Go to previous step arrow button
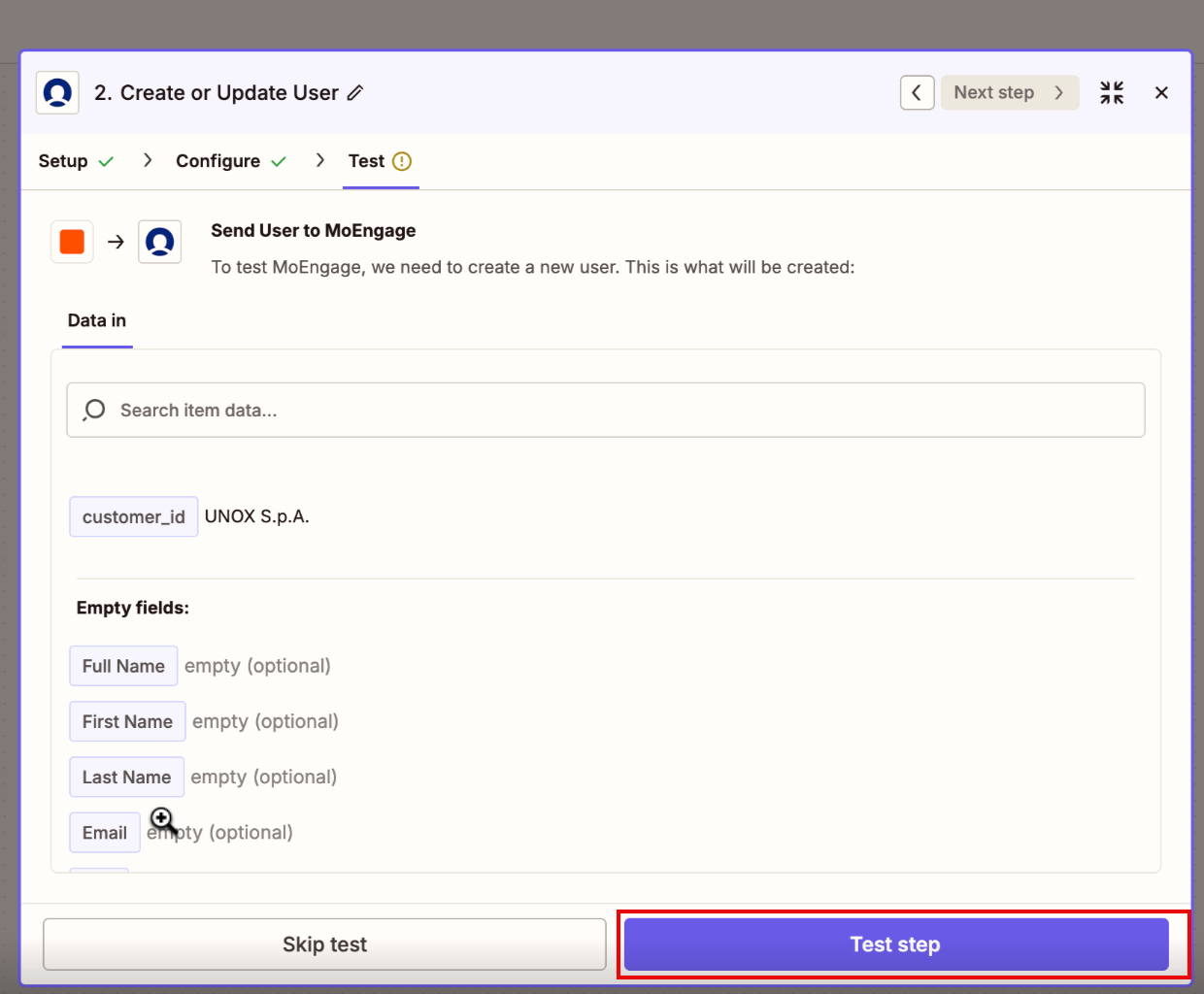Viewport: 1204px width, 994px height. (x=917, y=93)
